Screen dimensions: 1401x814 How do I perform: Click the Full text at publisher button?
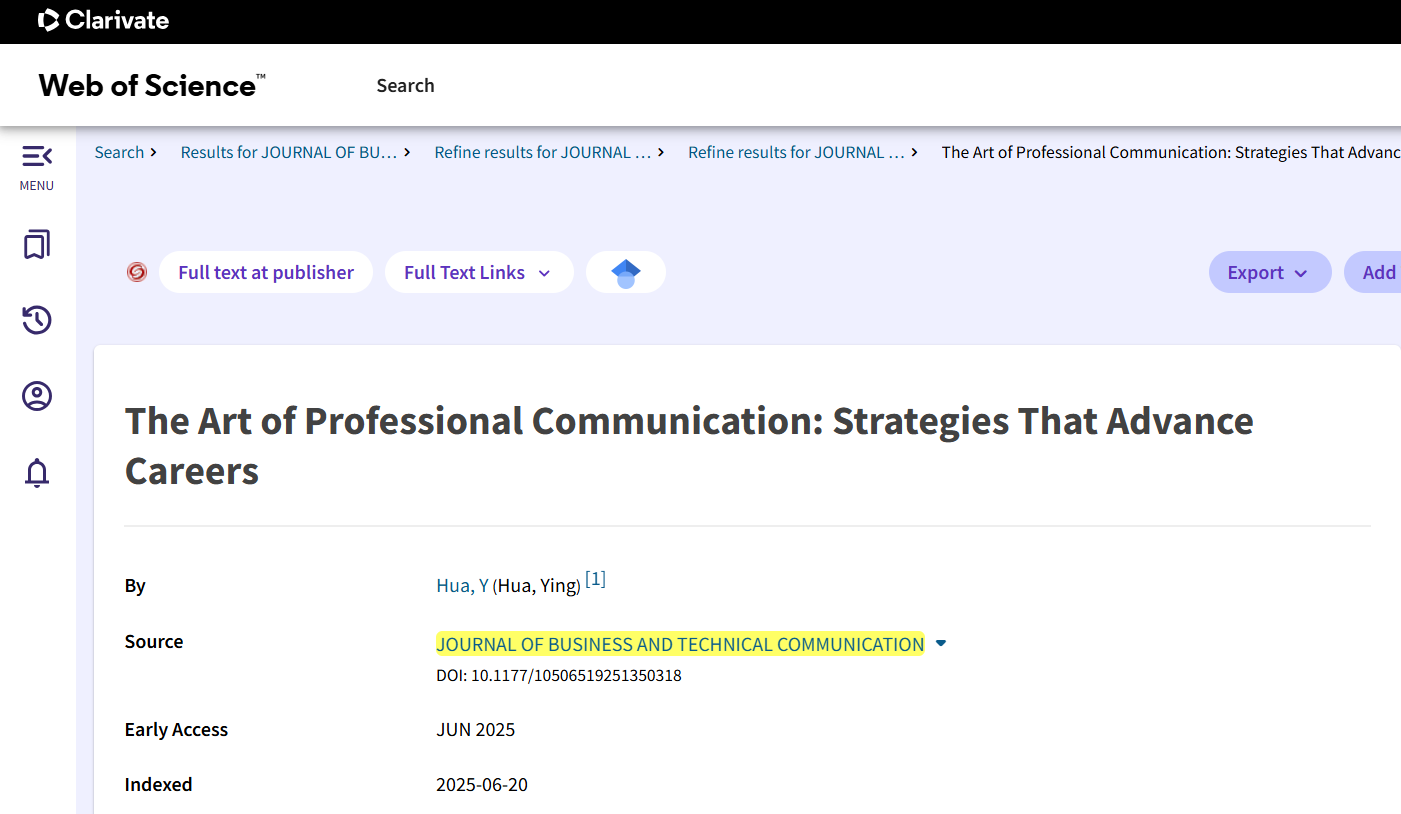[x=266, y=272]
